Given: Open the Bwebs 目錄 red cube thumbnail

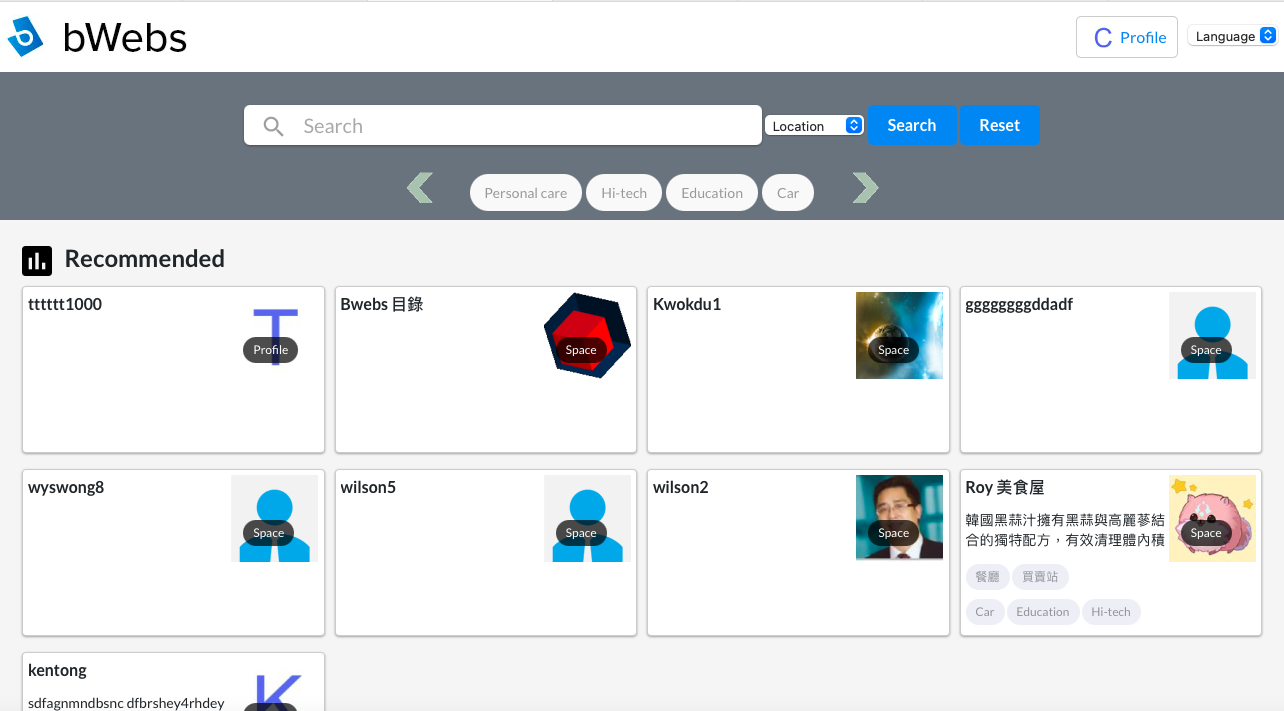Looking at the screenshot, I should coord(587,335).
